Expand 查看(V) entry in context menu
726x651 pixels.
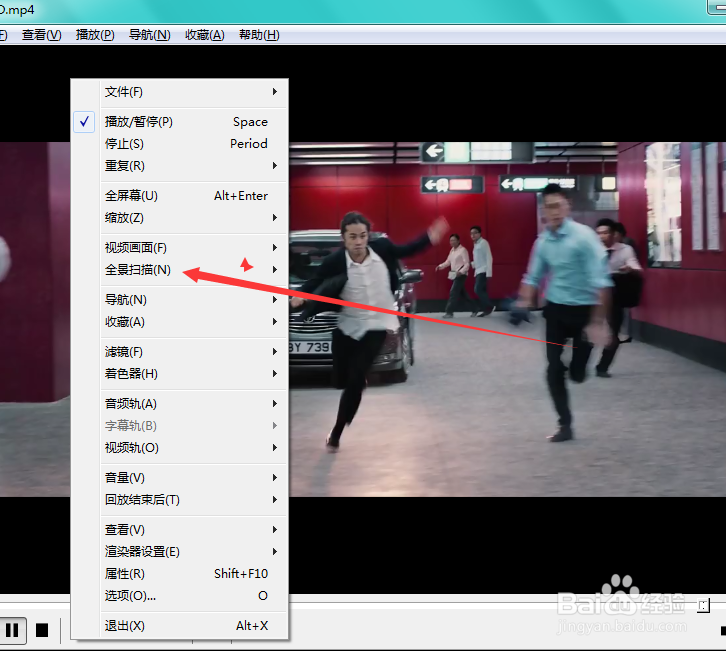coord(180,530)
